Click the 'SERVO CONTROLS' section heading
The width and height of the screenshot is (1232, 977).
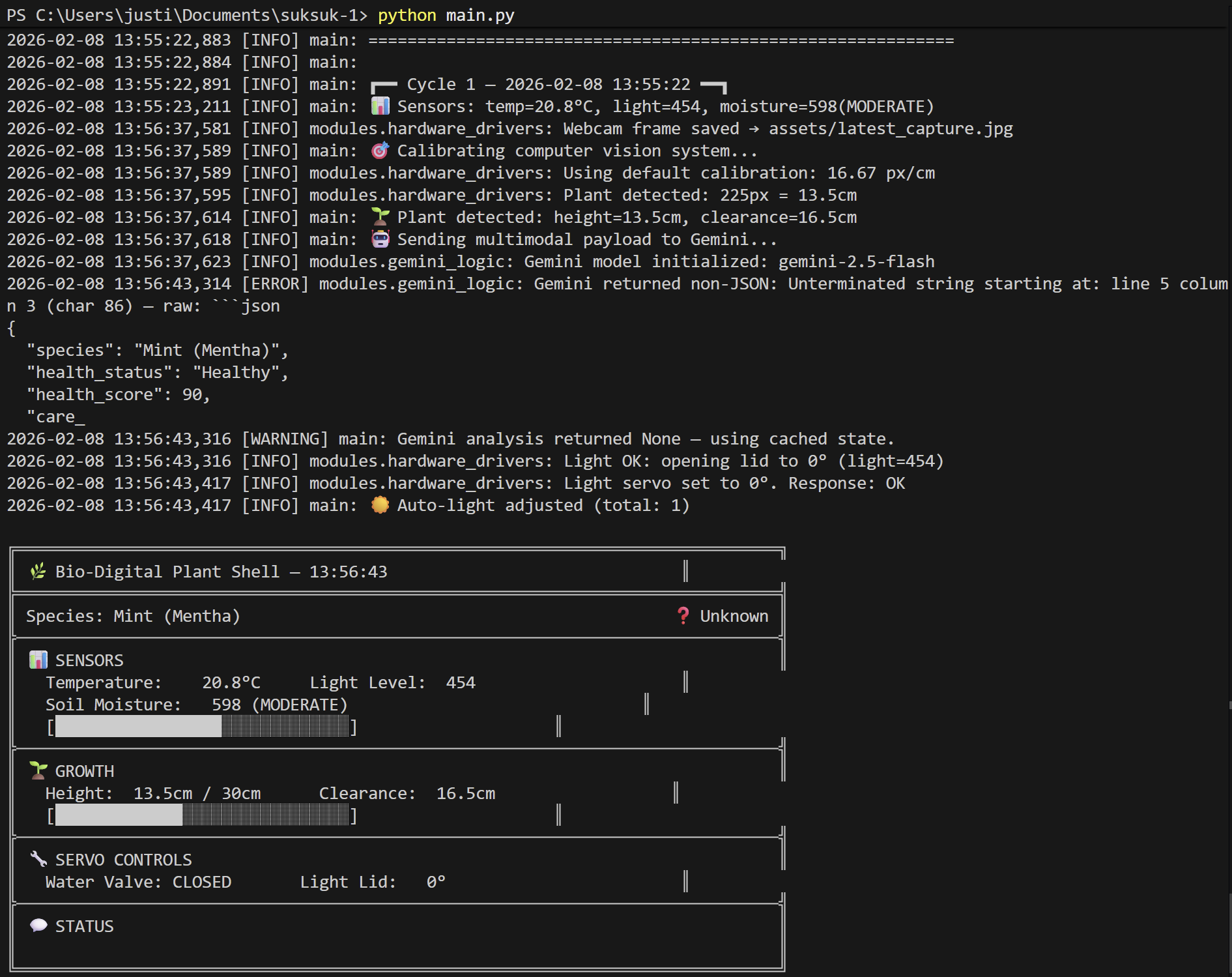124,860
